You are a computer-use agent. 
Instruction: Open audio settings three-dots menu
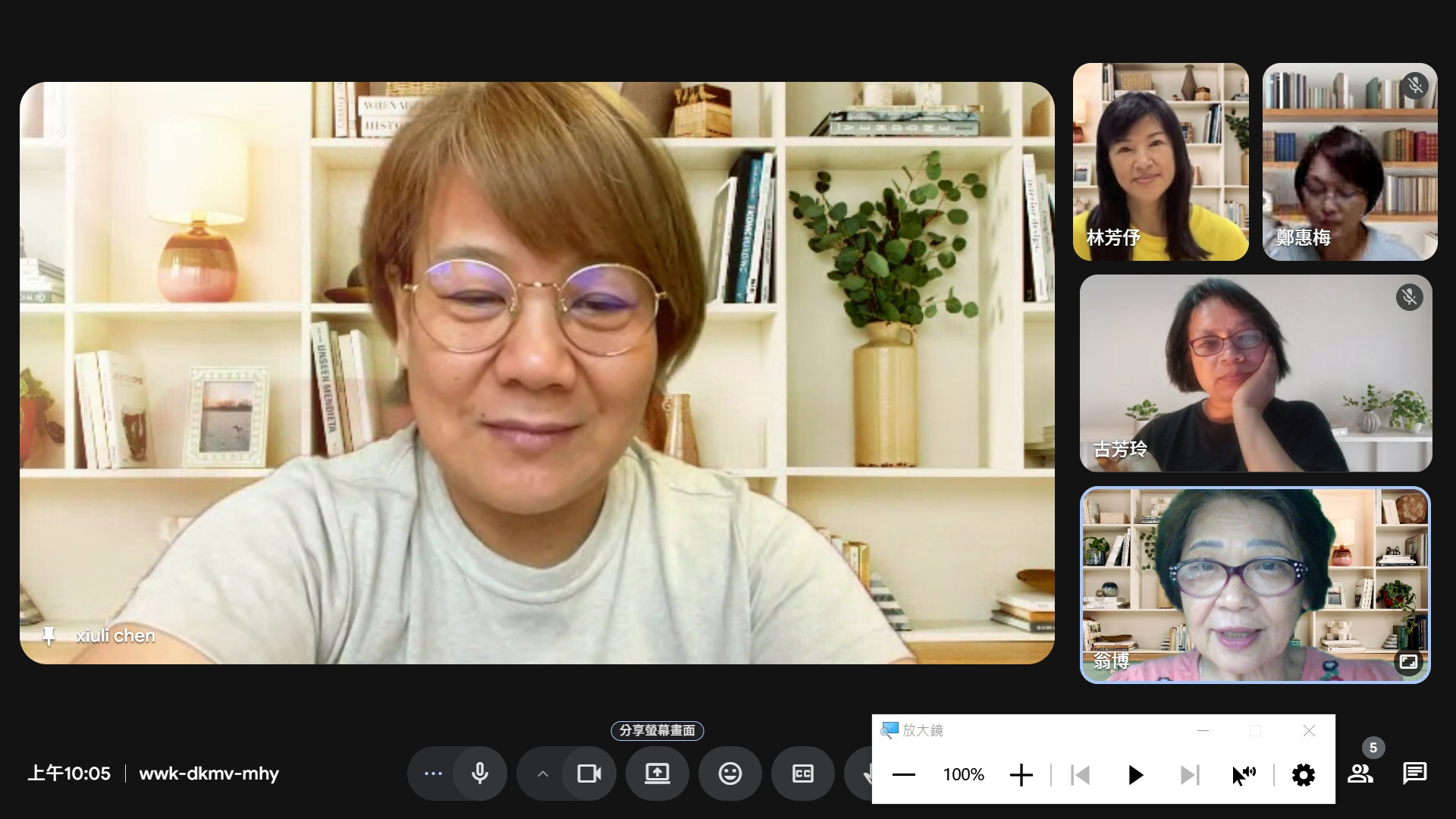point(433,773)
